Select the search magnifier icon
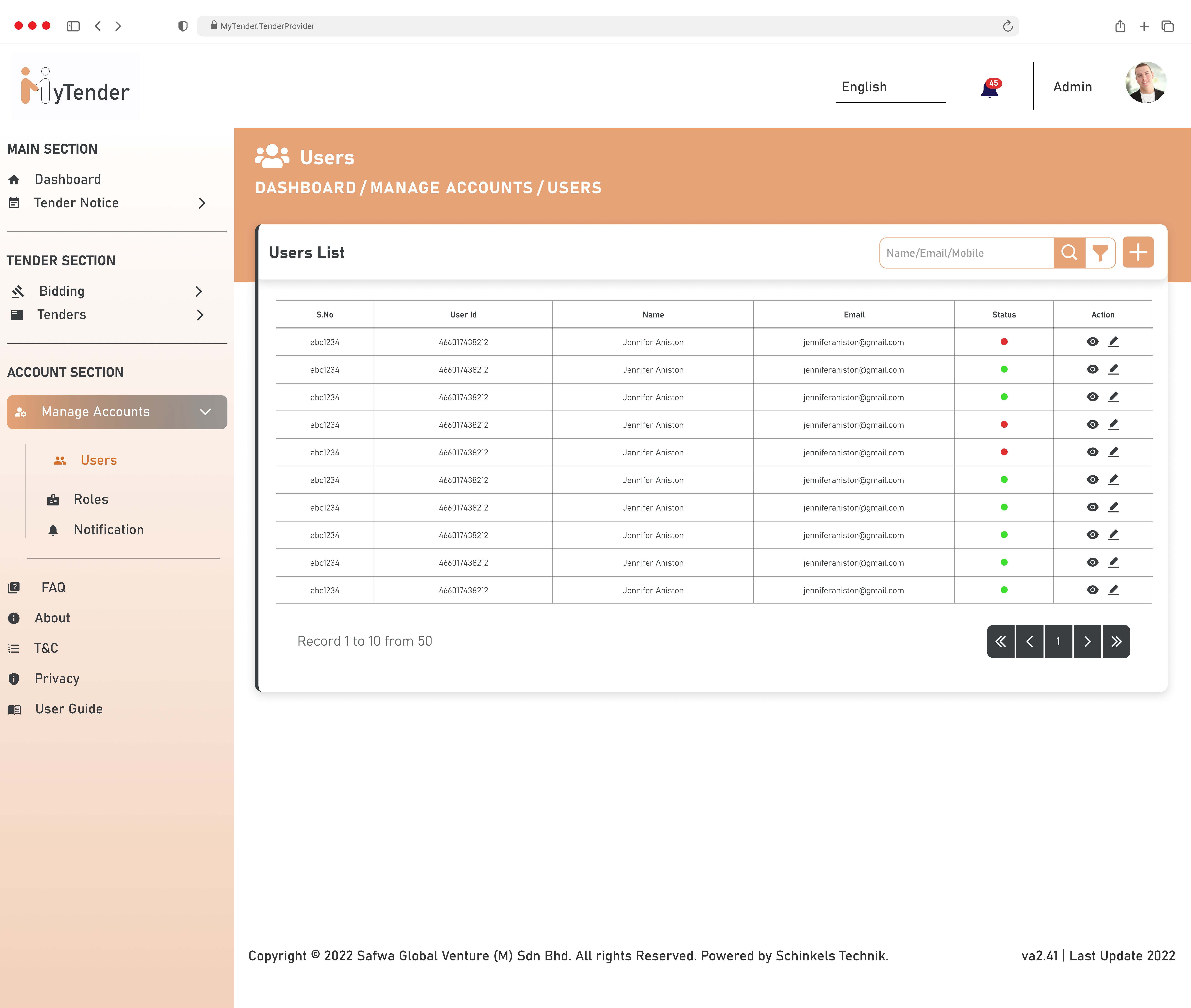The image size is (1191, 1008). [x=1069, y=253]
